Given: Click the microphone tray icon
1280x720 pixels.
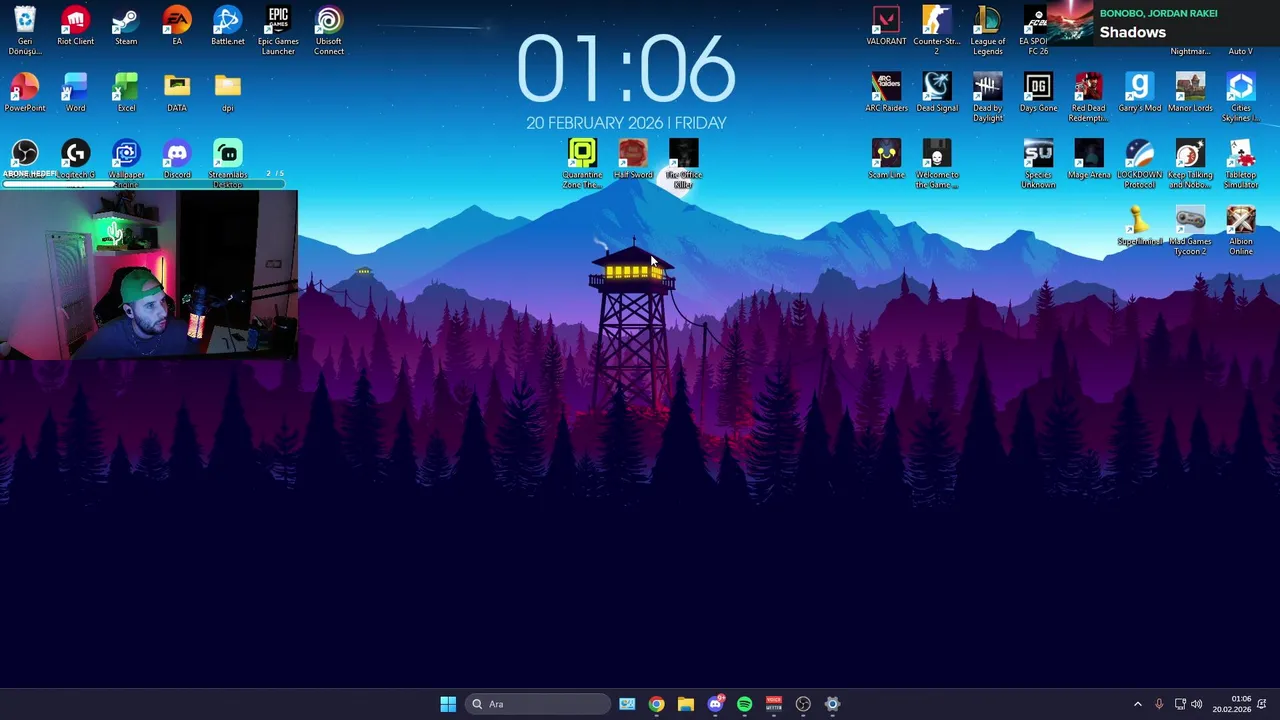Looking at the screenshot, I should pos(1159,704).
